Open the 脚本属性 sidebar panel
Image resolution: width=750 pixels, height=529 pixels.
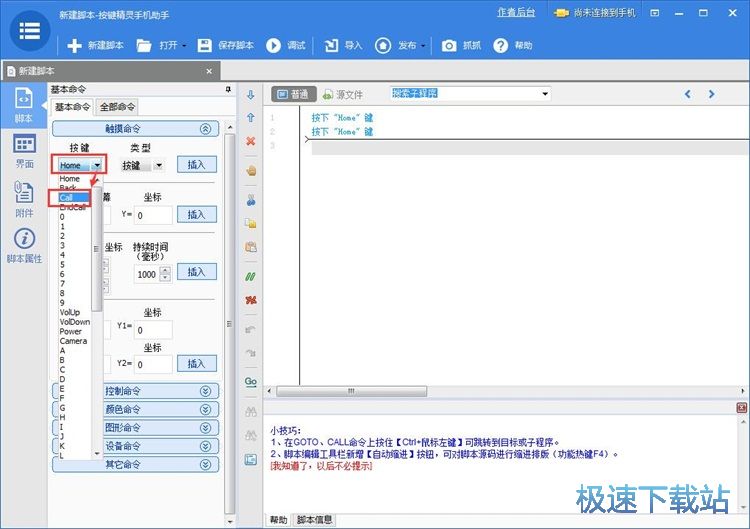(24, 246)
